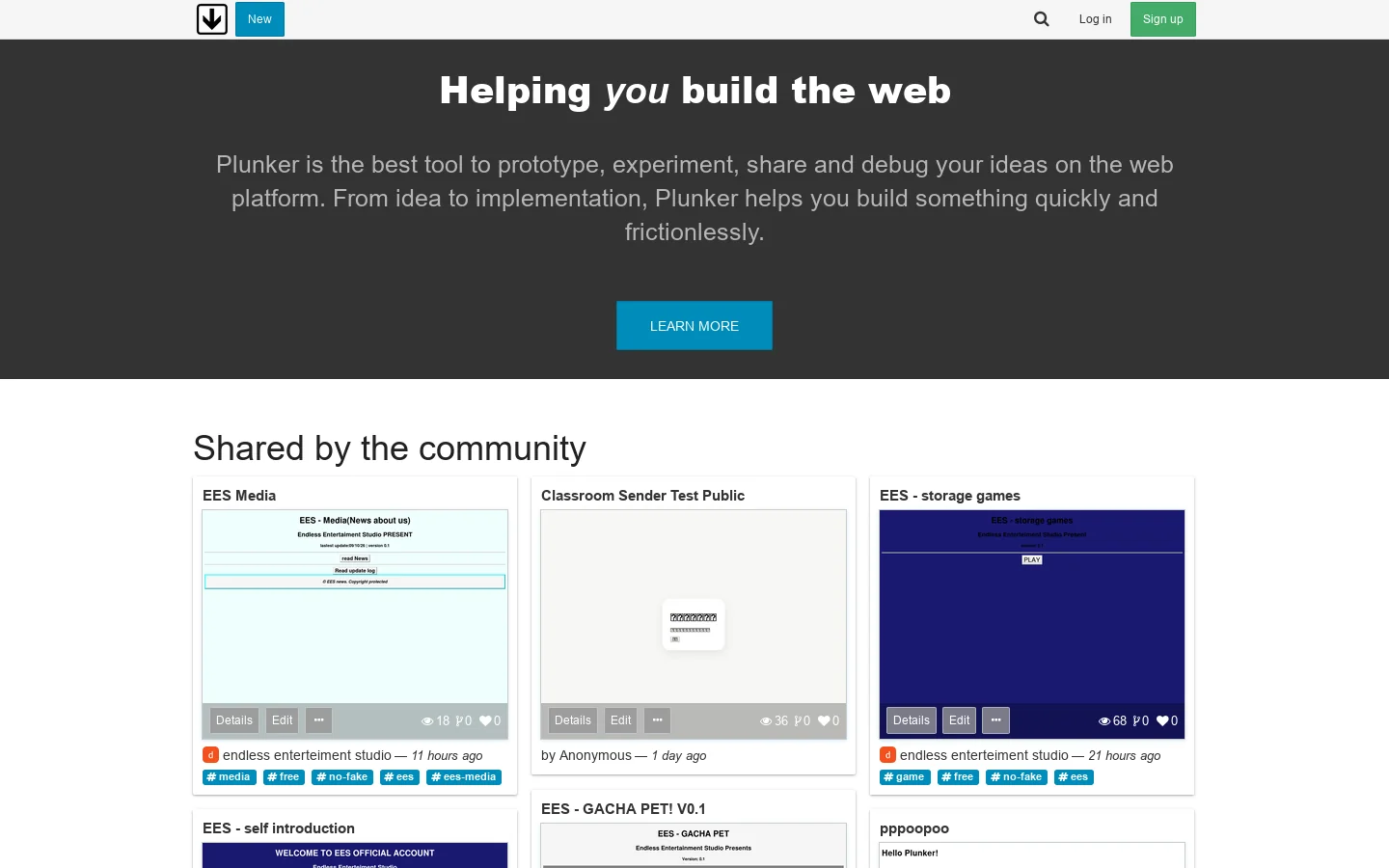Open more options on EES Media card
The image size is (1389, 868).
[319, 720]
